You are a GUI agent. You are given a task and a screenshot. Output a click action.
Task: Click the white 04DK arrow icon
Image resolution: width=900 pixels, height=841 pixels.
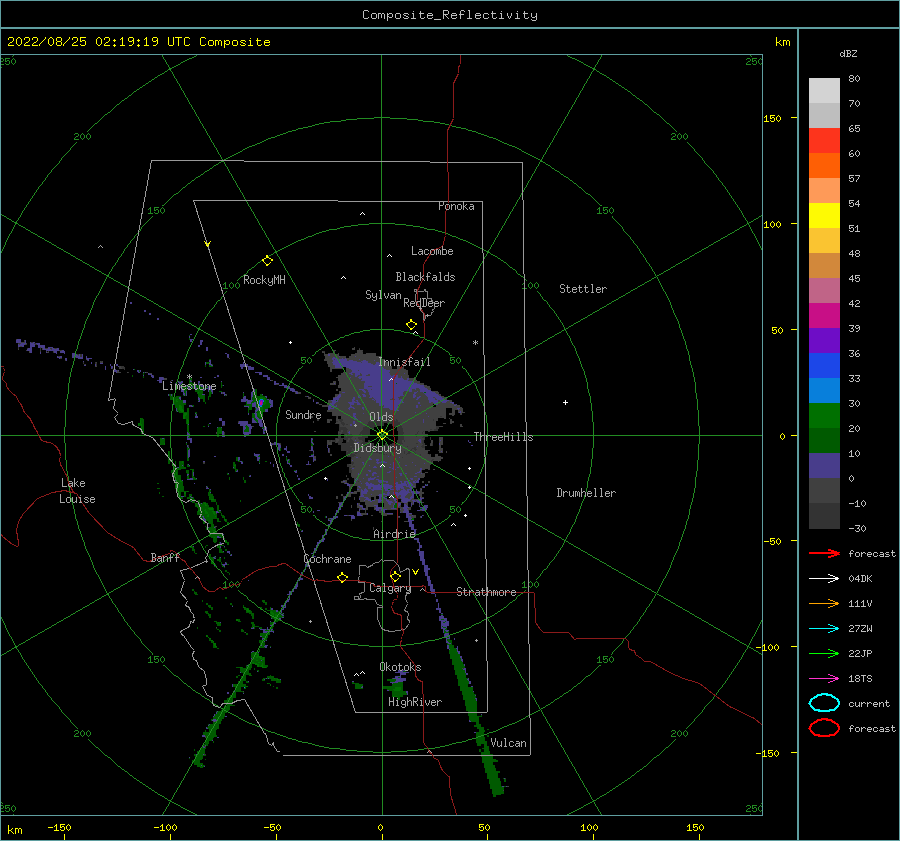point(824,579)
